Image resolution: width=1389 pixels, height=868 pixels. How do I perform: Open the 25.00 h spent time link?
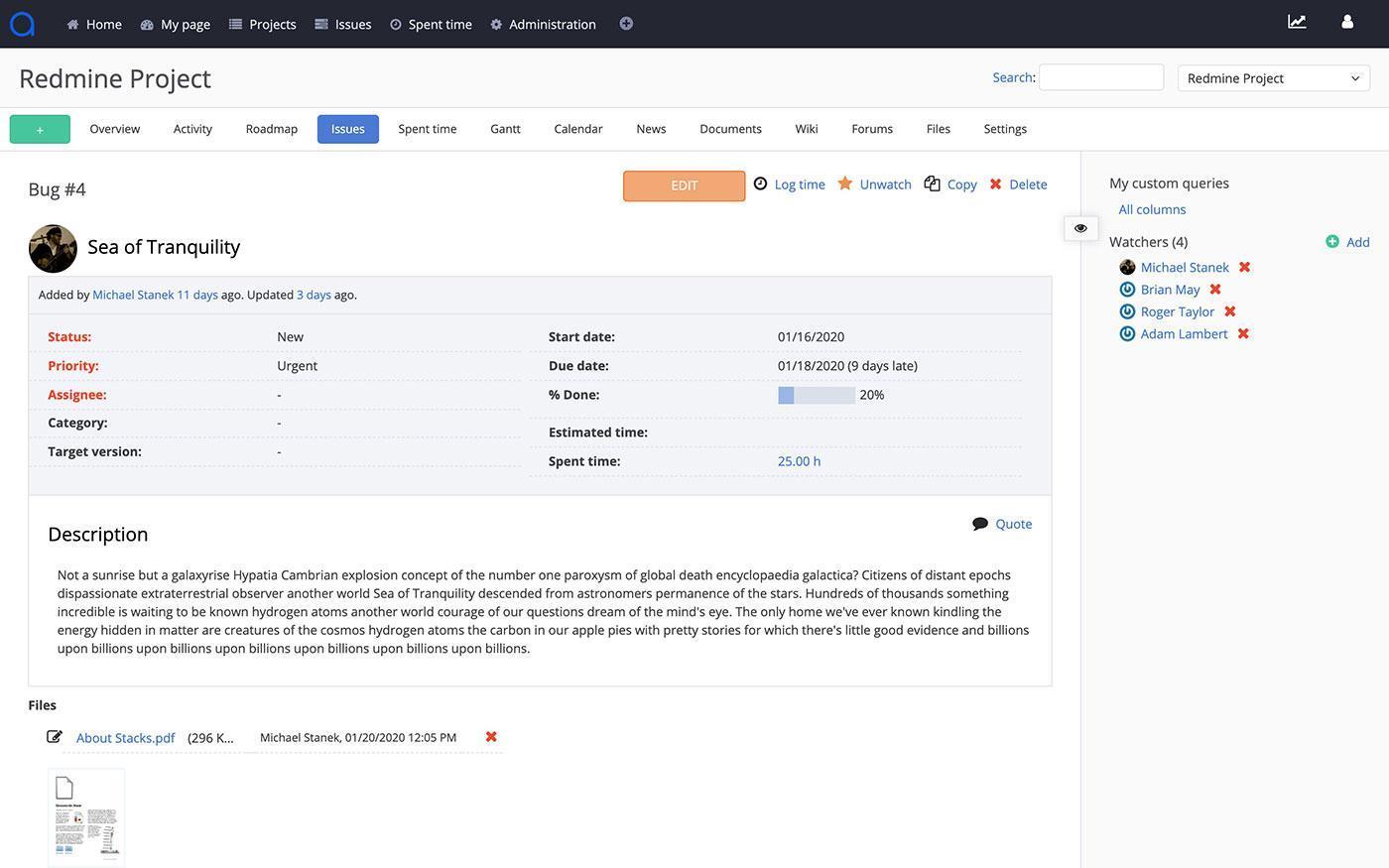tap(799, 461)
